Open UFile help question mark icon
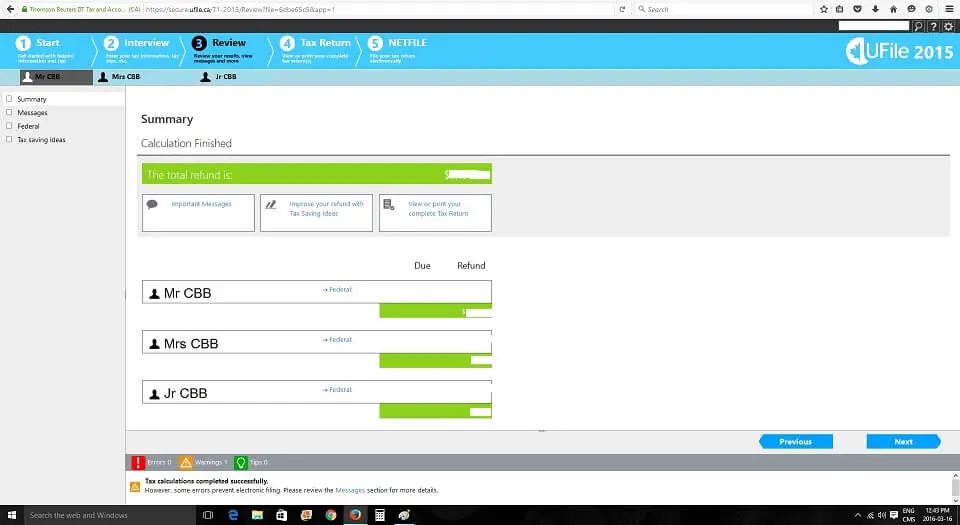 click(933, 26)
